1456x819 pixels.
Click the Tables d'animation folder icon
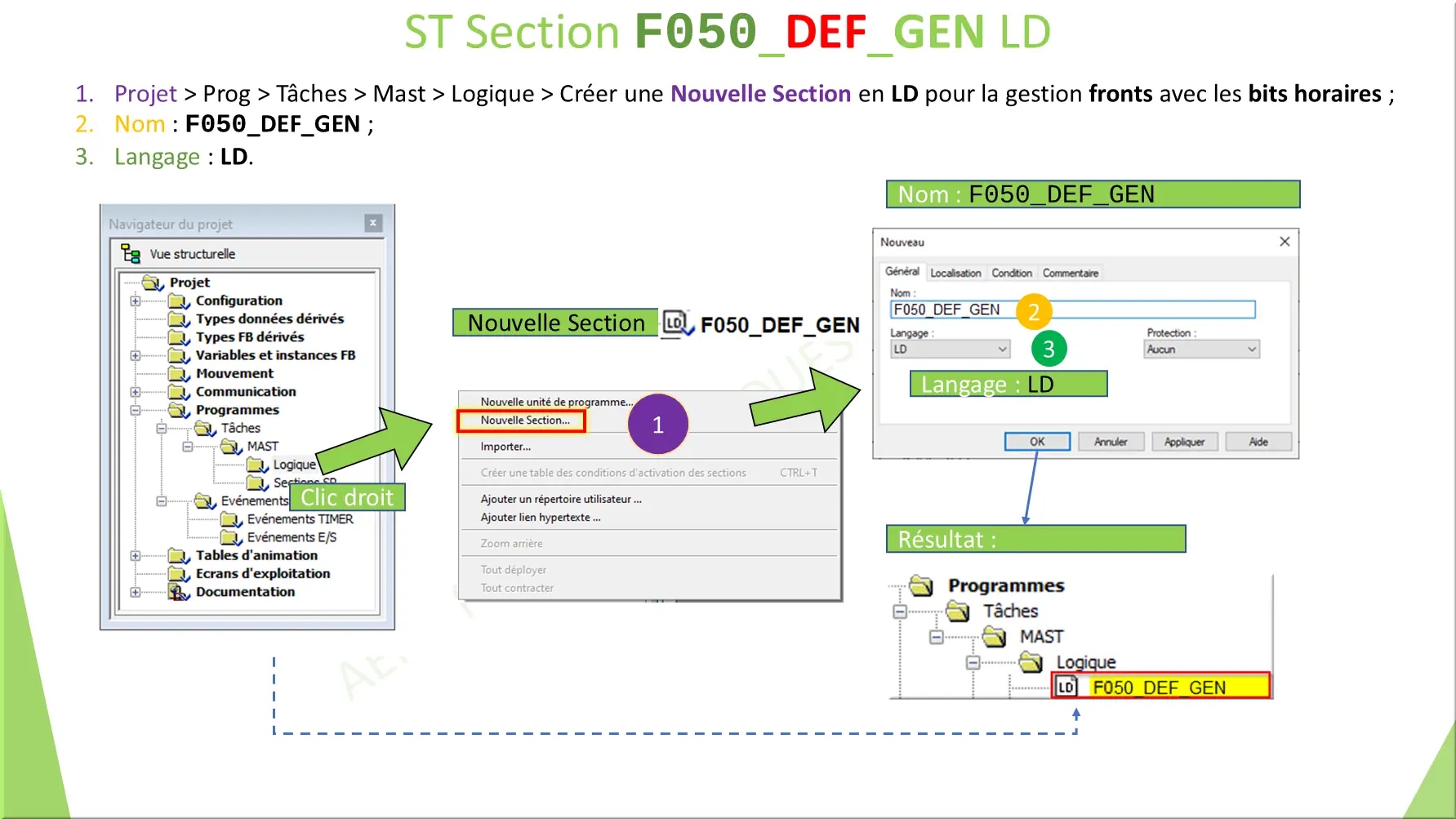179,555
